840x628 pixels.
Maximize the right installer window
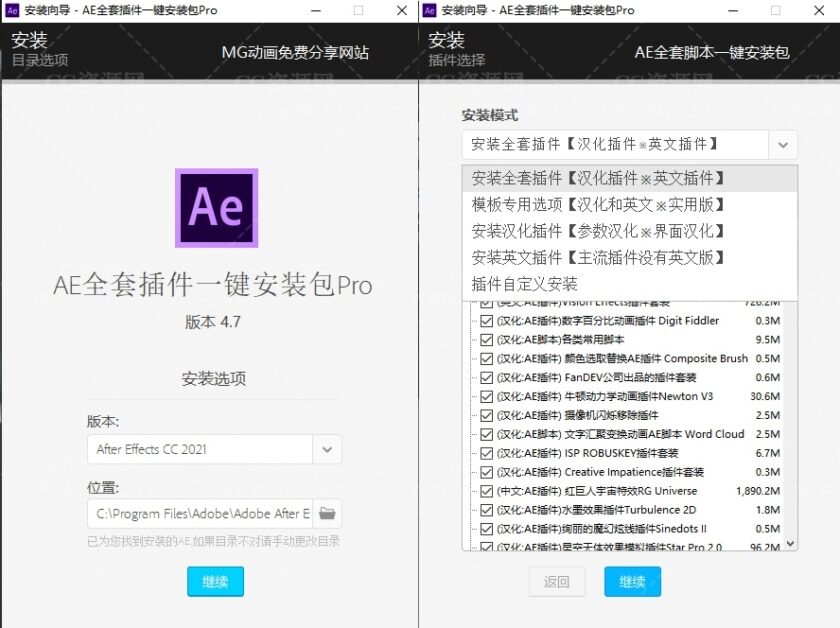coord(775,10)
